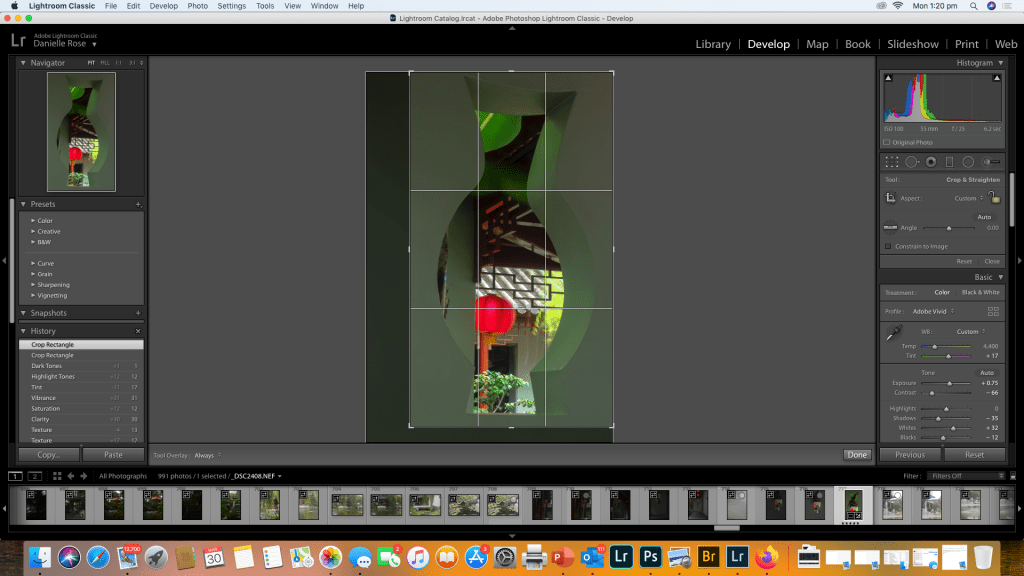Screen dimensions: 1024x576
Task: Toggle the secondary display button
Action: coord(35,476)
